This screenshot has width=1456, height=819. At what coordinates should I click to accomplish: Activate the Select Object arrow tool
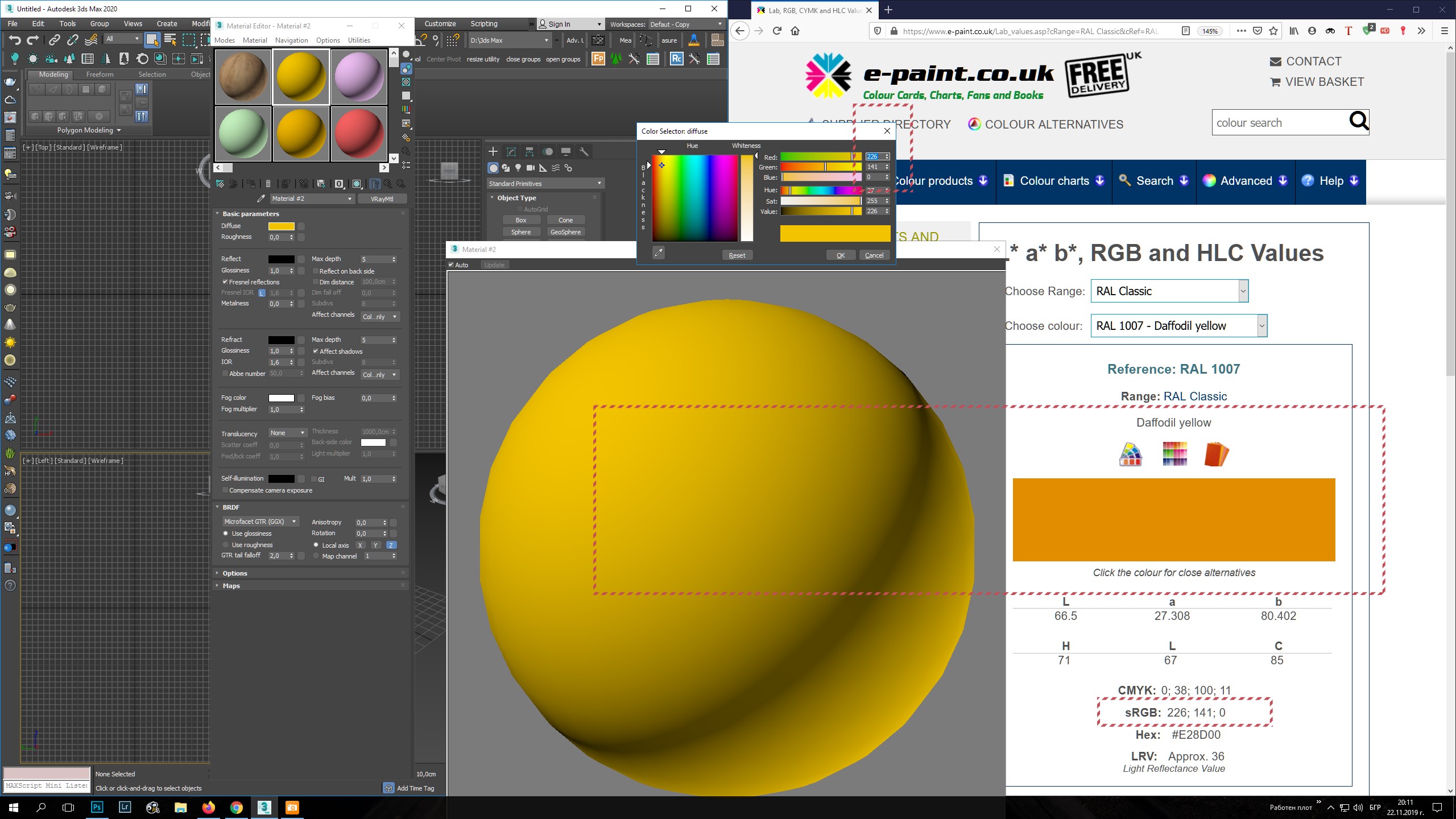coord(152,40)
